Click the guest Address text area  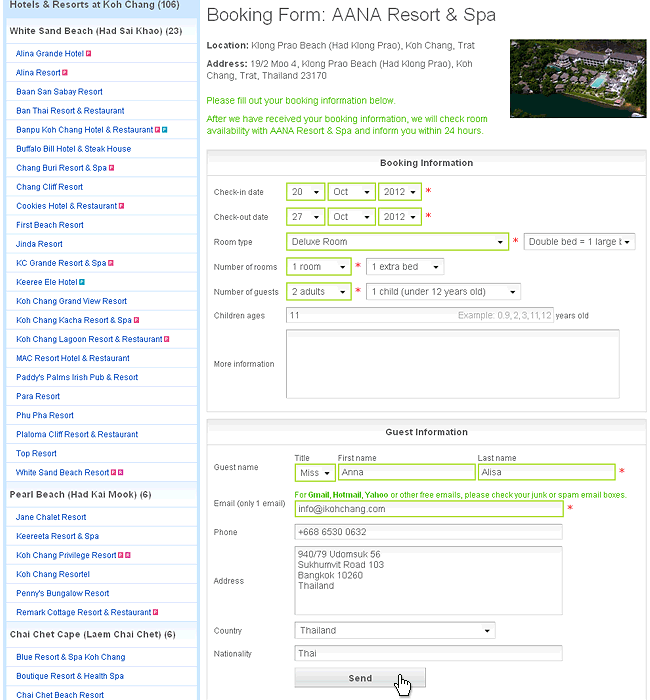[429, 580]
